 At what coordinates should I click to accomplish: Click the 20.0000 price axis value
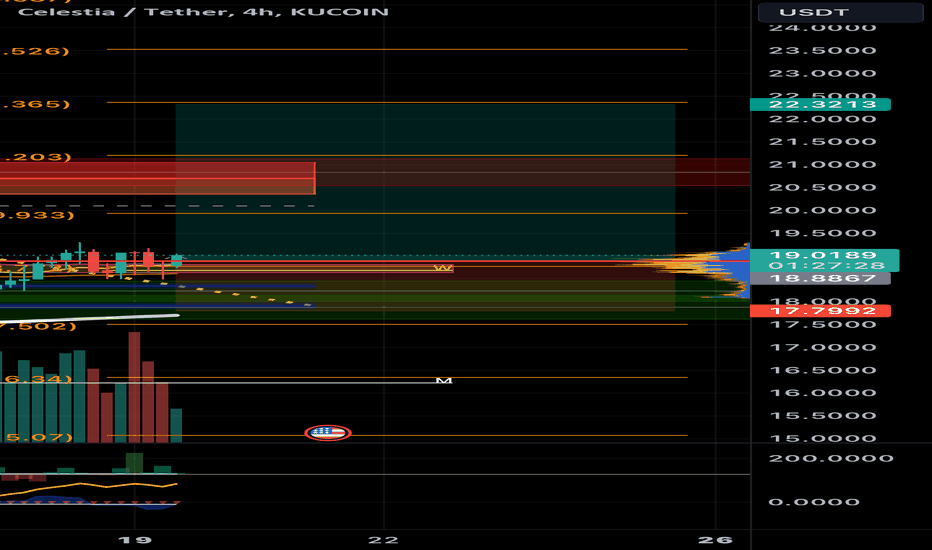pyautogui.click(x=823, y=210)
